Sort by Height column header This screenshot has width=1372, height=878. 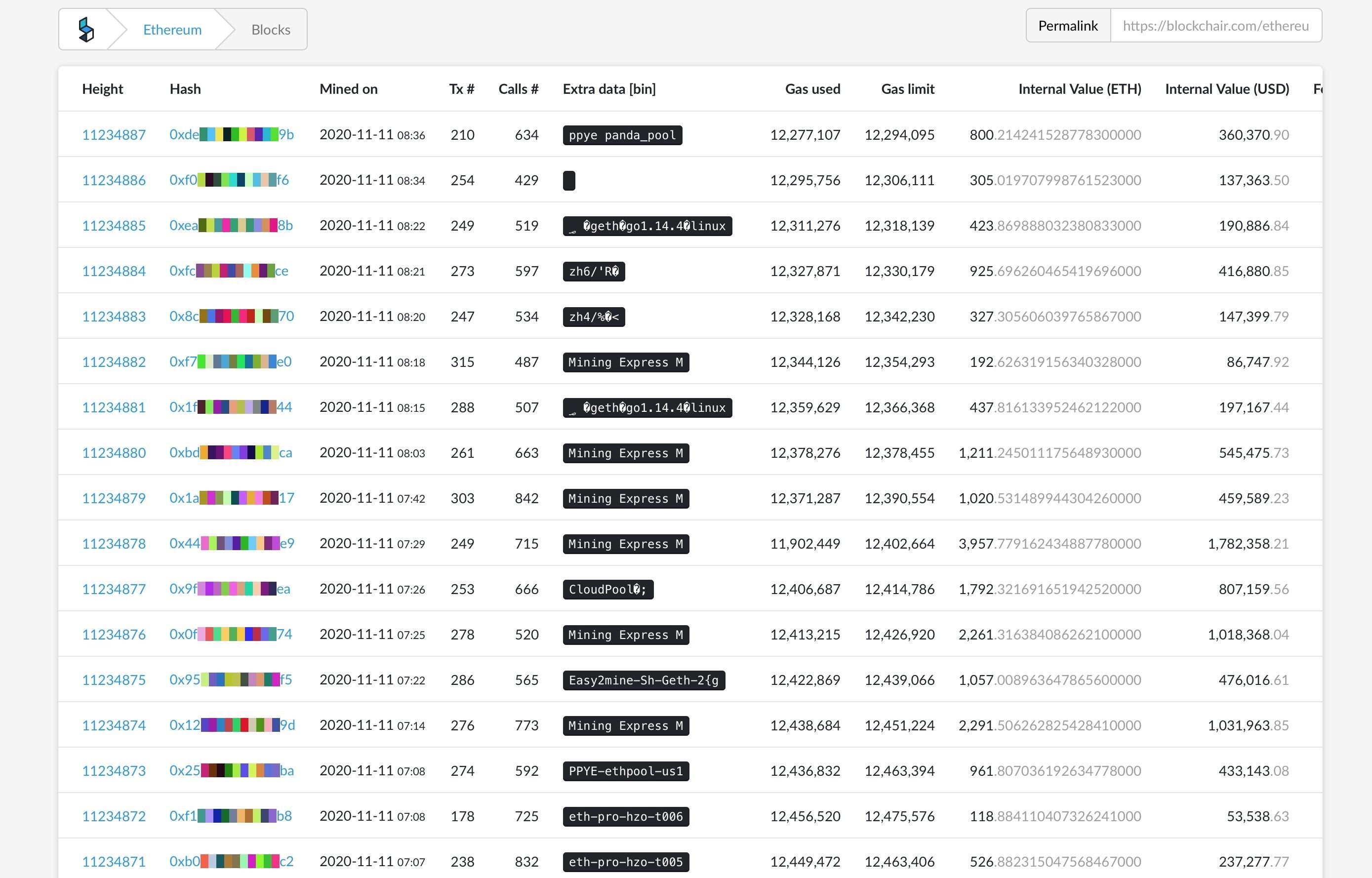coord(103,89)
